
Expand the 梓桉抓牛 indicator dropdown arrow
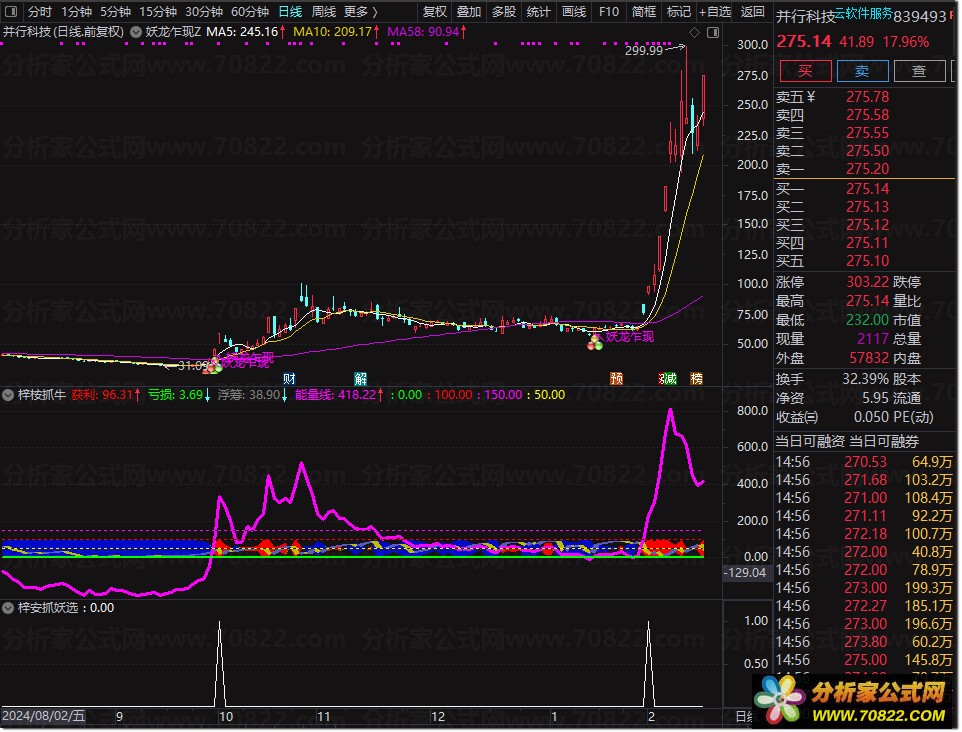[x=8, y=395]
